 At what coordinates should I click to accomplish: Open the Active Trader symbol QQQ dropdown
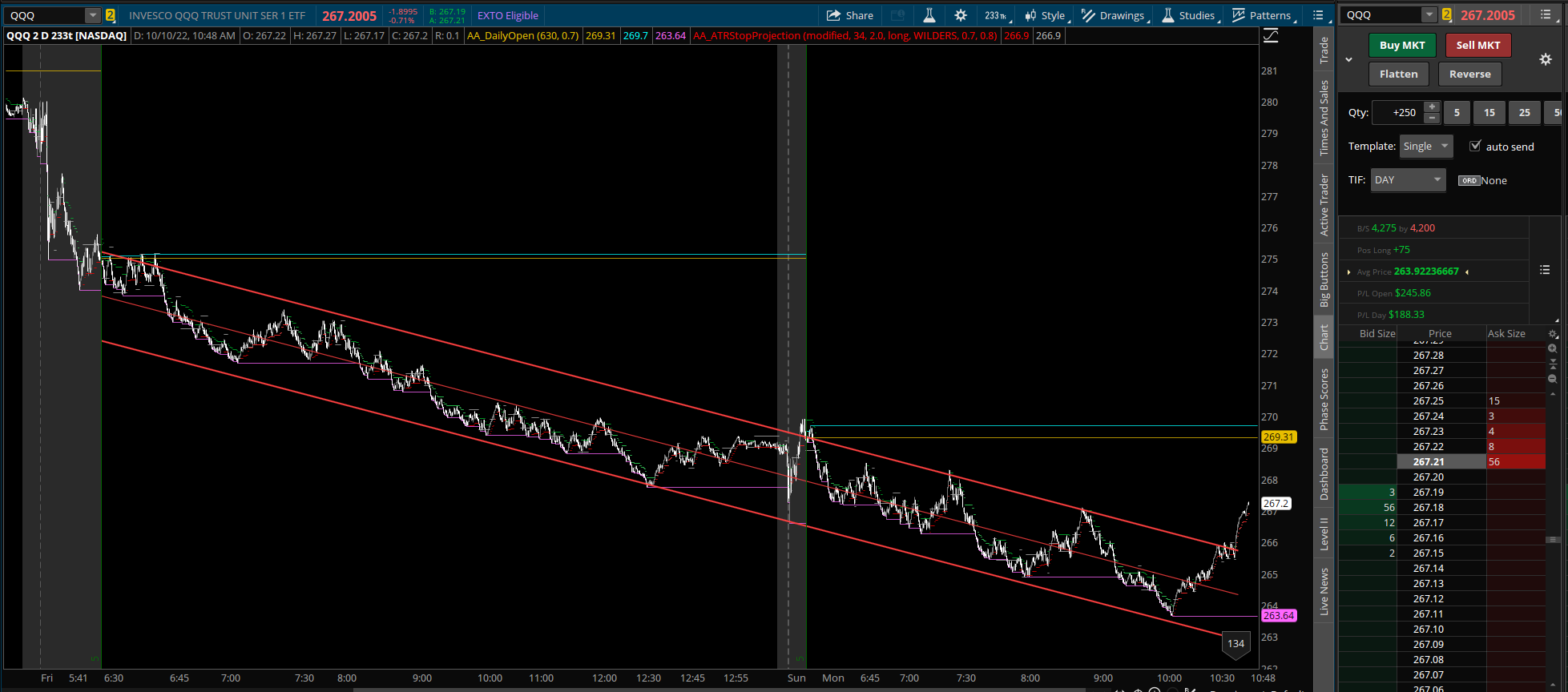coord(1429,14)
